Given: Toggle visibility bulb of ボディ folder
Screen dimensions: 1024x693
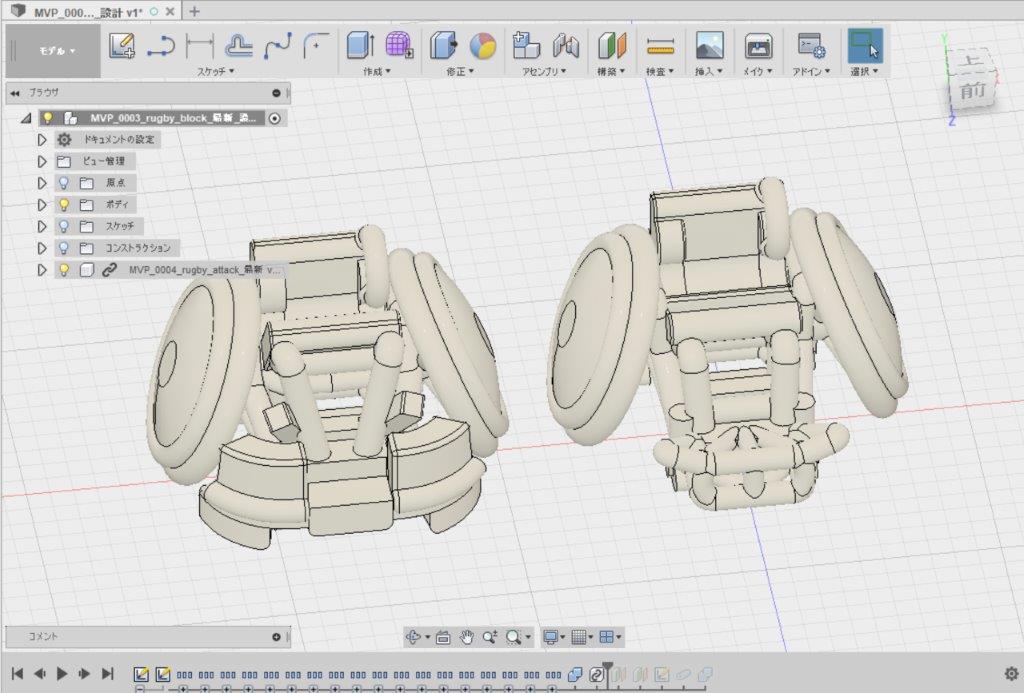Looking at the screenshot, I should [x=64, y=204].
